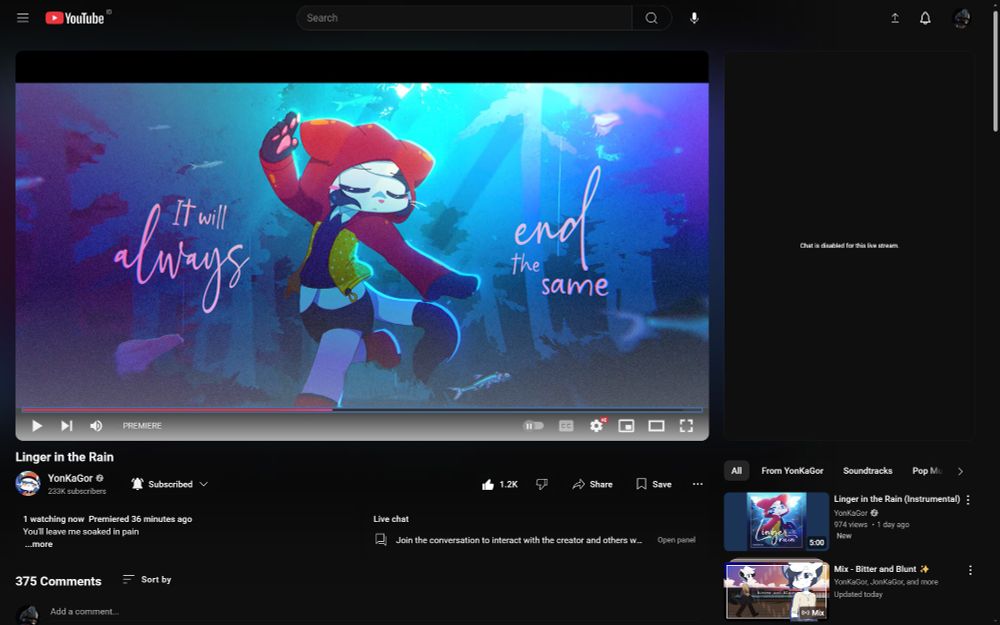This screenshot has width=1000, height=625.
Task: Select From YonKaGor chip
Action: [x=792, y=471]
